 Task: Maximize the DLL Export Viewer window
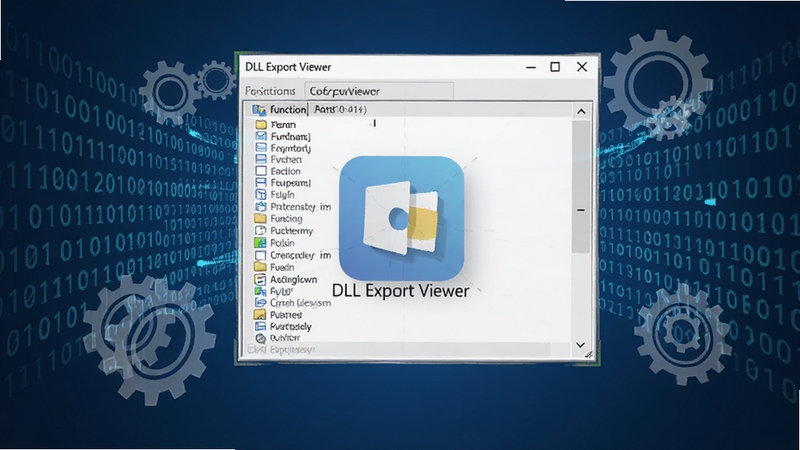pyautogui.click(x=555, y=67)
